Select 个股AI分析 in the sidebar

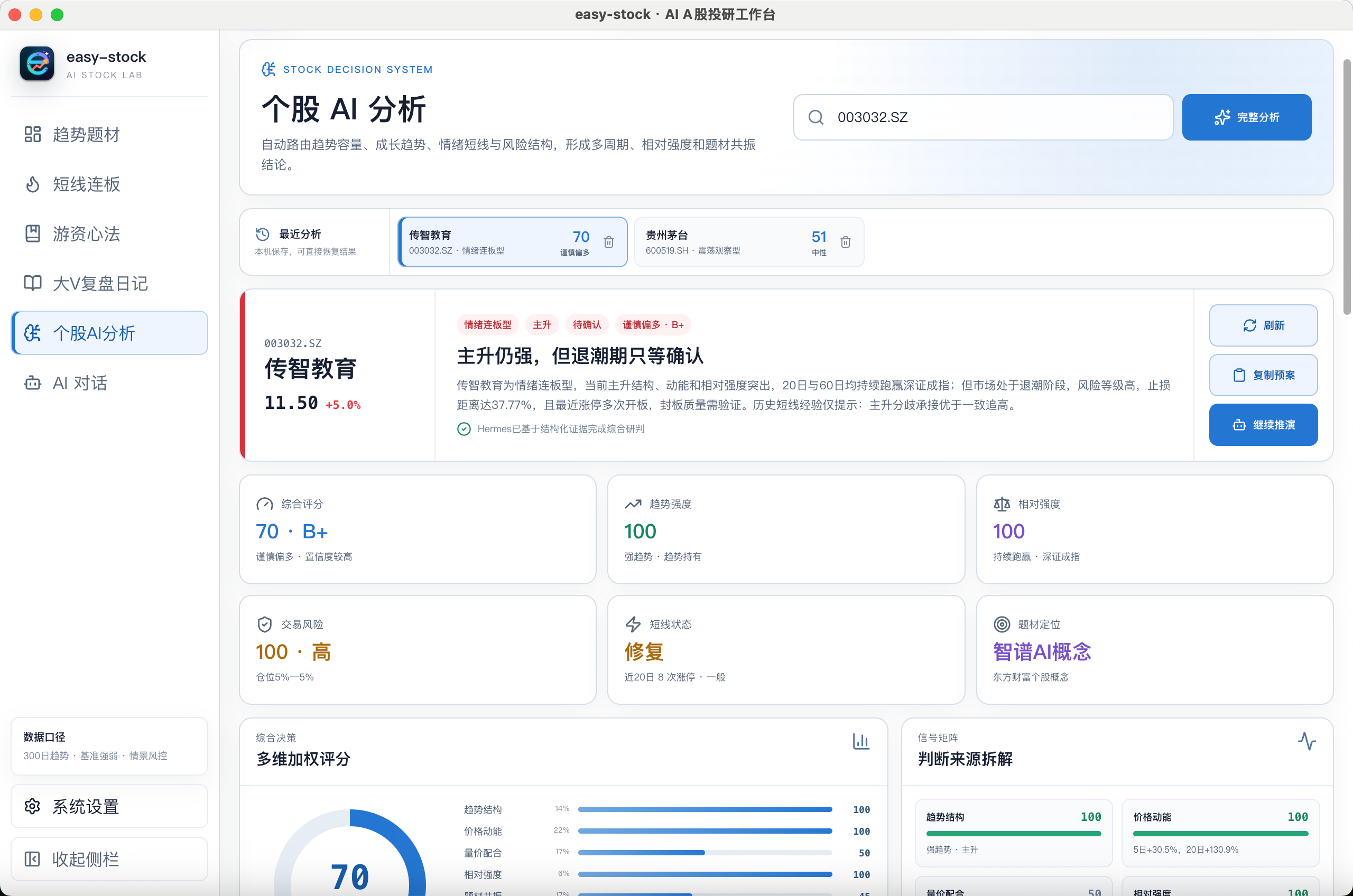pyautogui.click(x=109, y=333)
